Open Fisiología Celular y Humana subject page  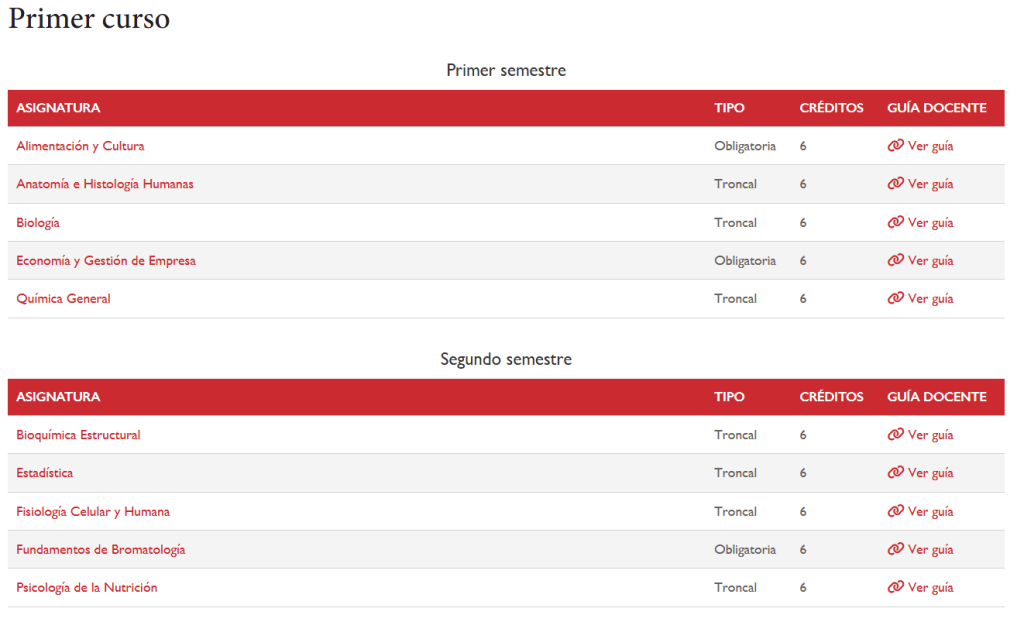click(x=93, y=512)
